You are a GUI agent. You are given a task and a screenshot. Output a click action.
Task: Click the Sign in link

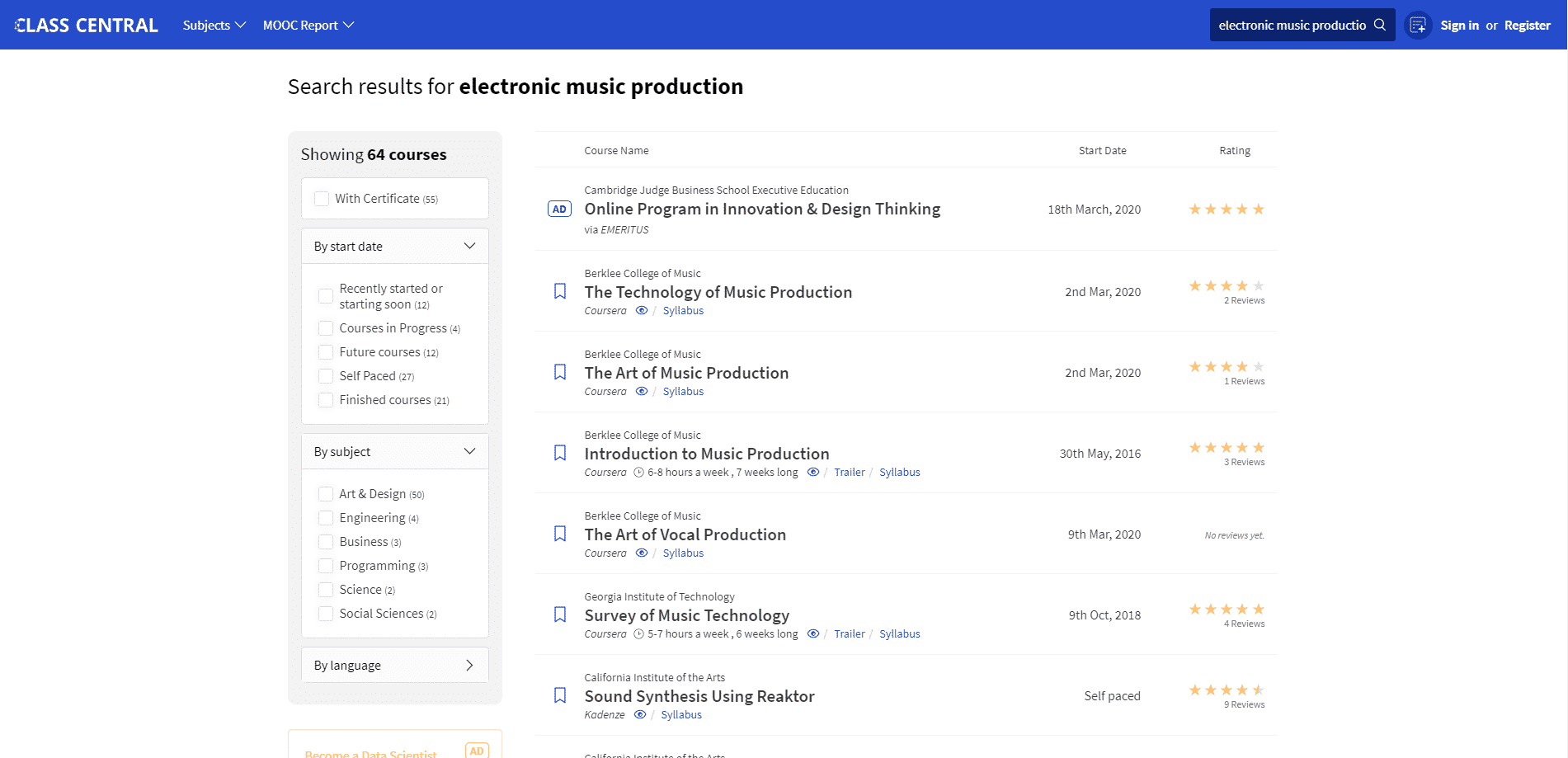(x=1459, y=26)
